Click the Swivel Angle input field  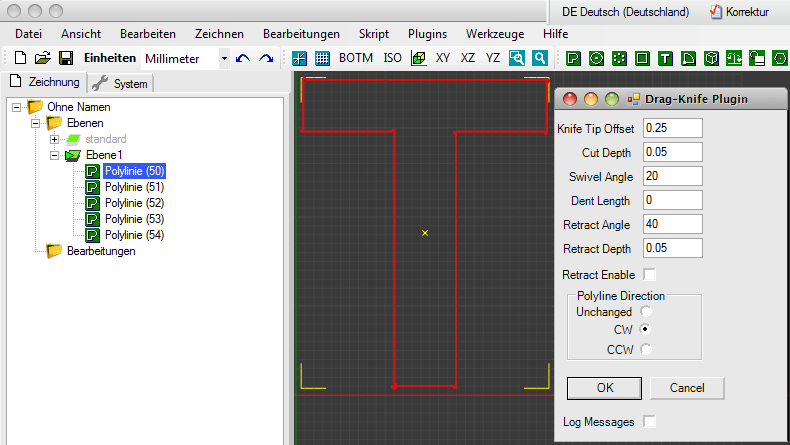click(673, 176)
